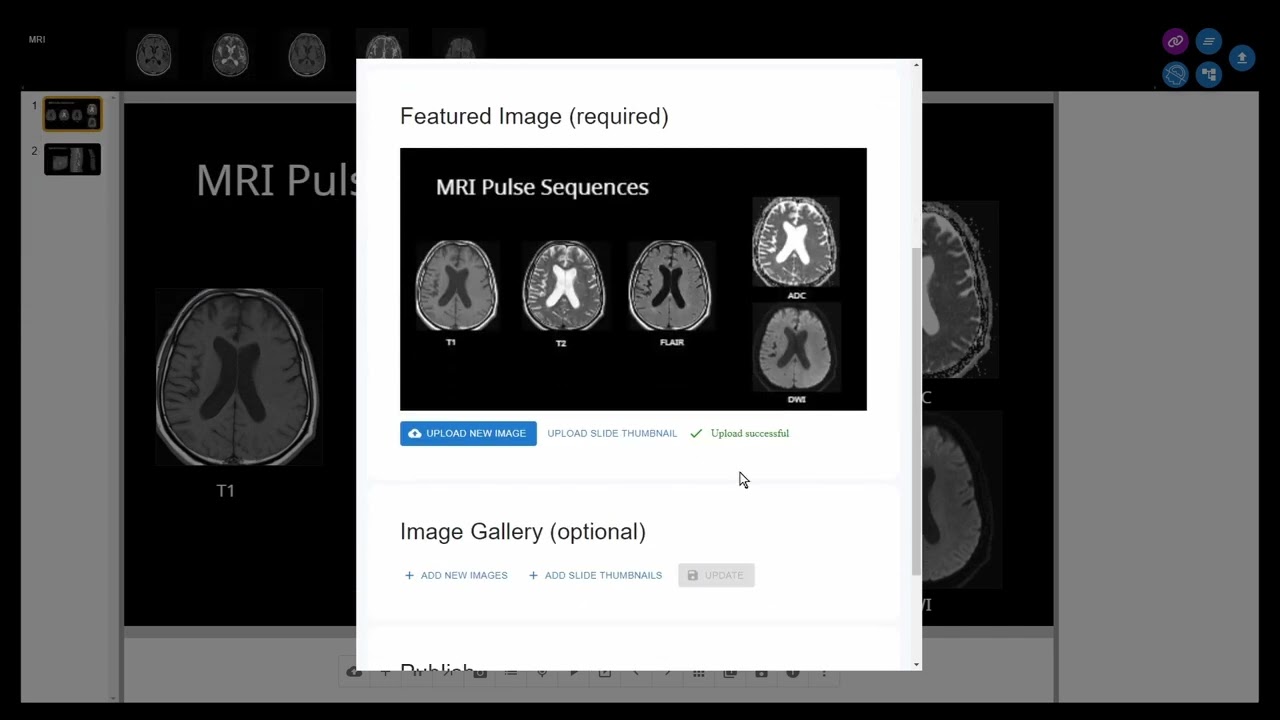The width and height of the screenshot is (1280, 720).
Task: Select slide 2 thumbnail in slide panel
Action: pyautogui.click(x=72, y=160)
